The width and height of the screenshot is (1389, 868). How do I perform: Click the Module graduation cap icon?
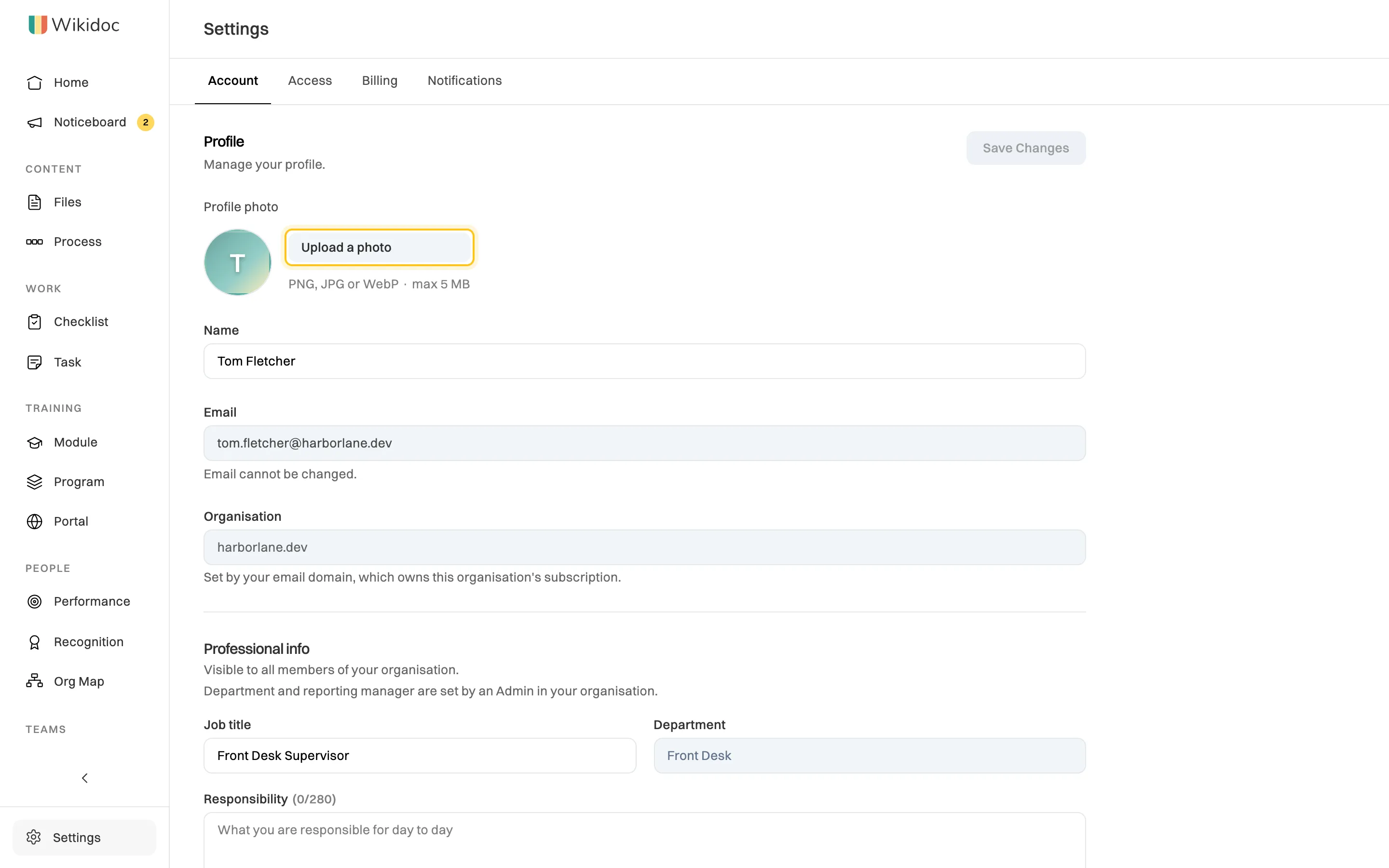[34, 443]
